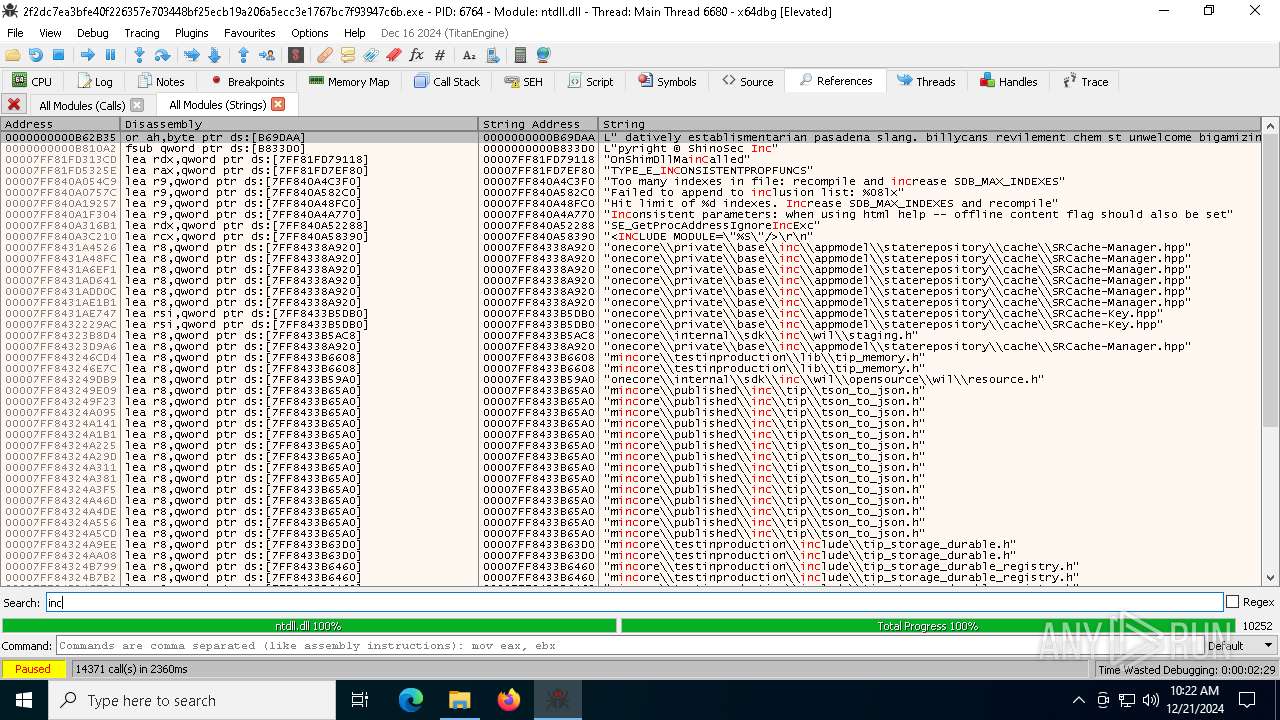Click the Step Into toolbar icon
This screenshot has height=720, width=1280.
click(140, 55)
